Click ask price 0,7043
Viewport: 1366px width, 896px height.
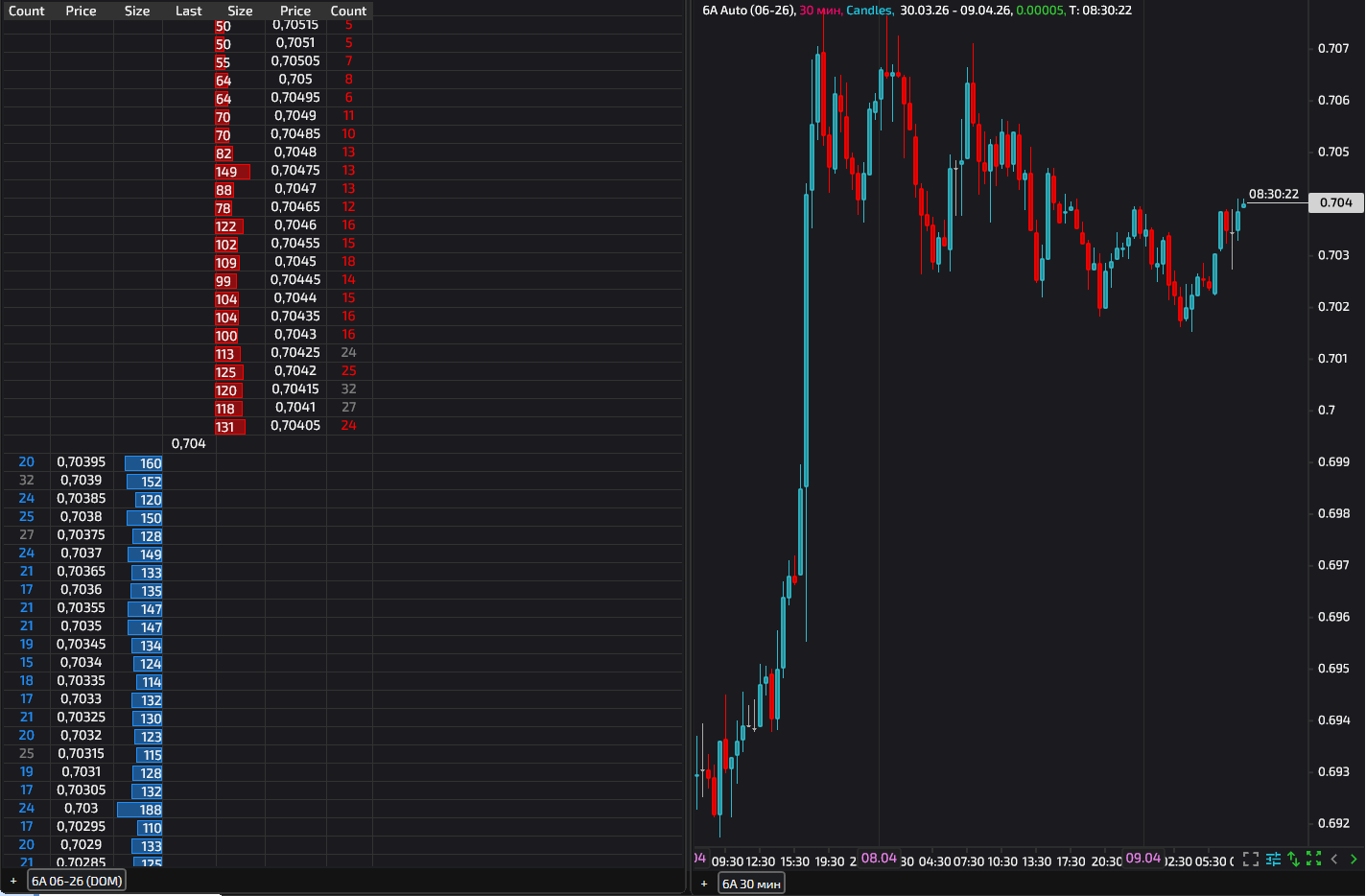coord(295,334)
